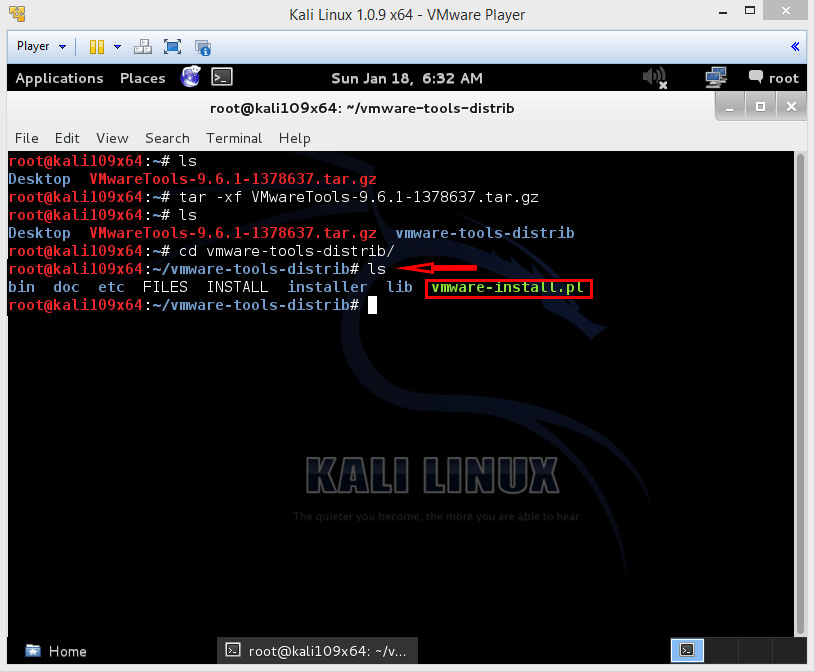Open the Kali Applications menu
This screenshot has width=815, height=672.
[59, 78]
